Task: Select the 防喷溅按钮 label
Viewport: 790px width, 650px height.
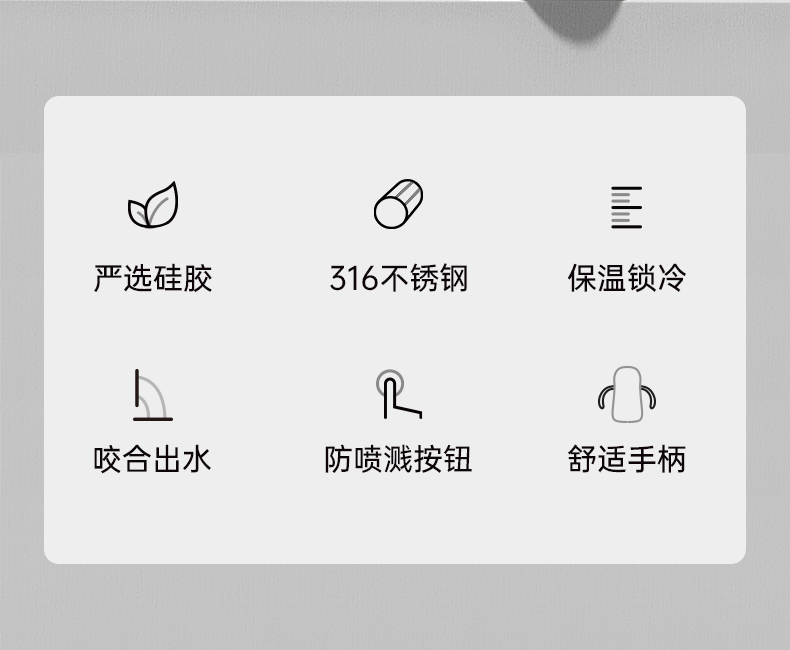Action: pos(398,459)
